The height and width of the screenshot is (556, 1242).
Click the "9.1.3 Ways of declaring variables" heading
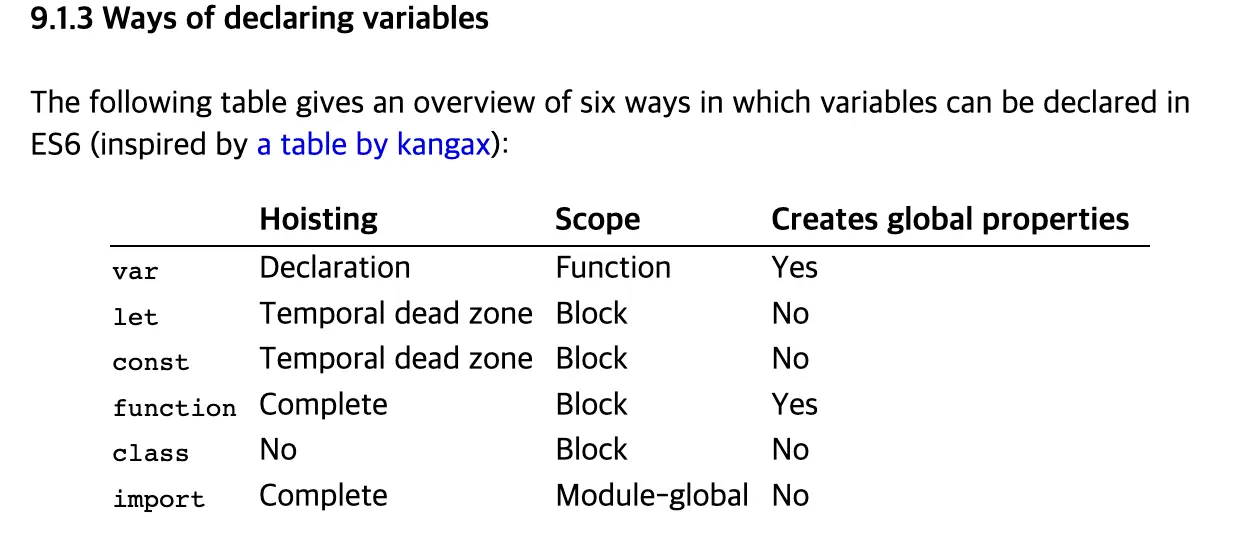click(x=260, y=19)
